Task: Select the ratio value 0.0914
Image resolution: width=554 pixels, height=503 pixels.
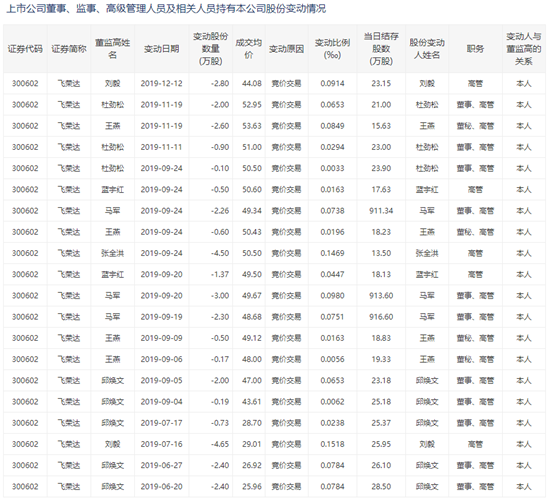Action: pos(332,84)
